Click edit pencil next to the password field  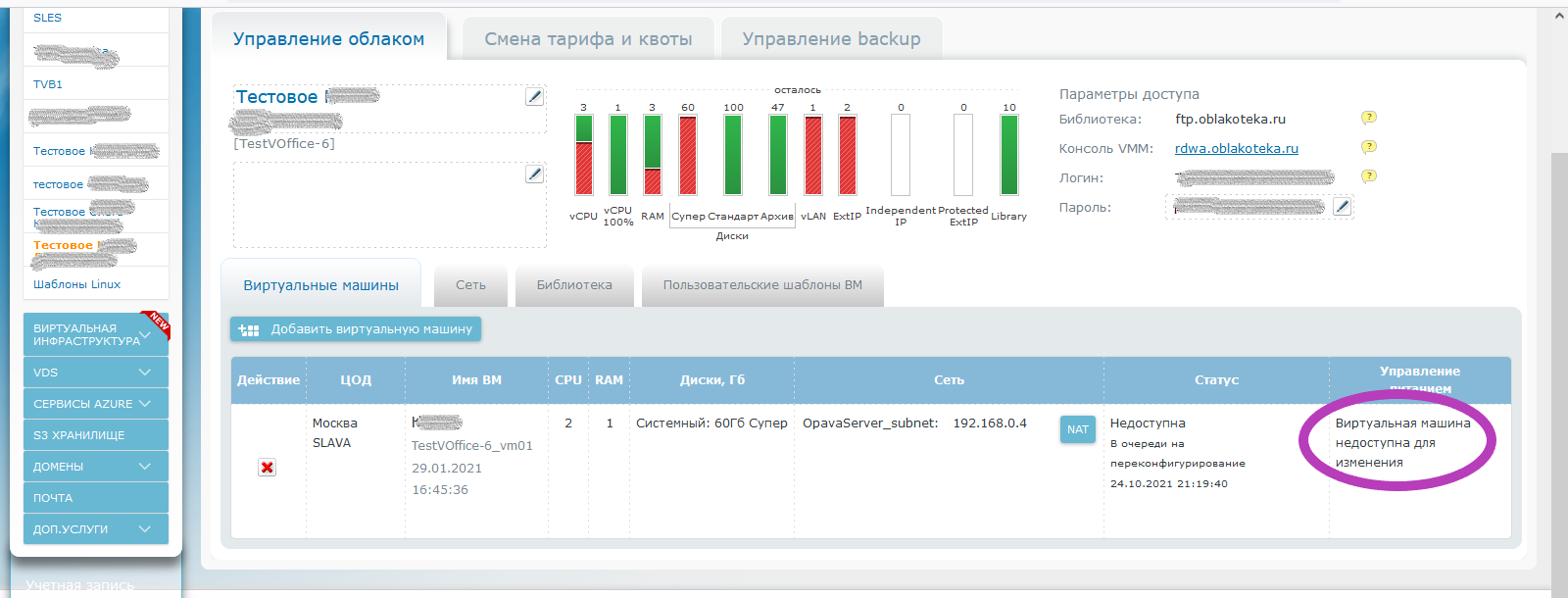click(1342, 206)
